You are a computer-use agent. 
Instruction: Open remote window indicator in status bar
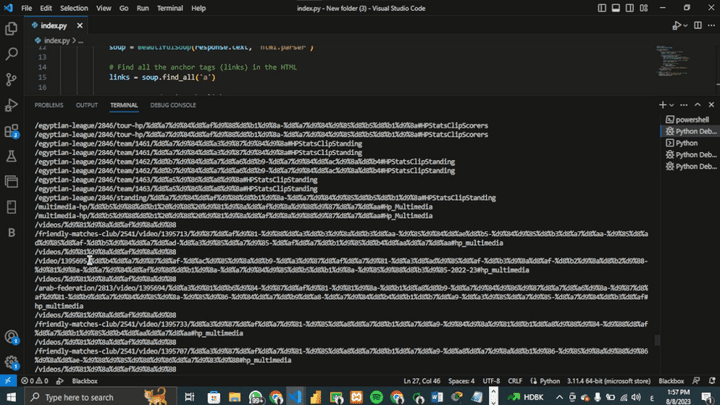8,381
